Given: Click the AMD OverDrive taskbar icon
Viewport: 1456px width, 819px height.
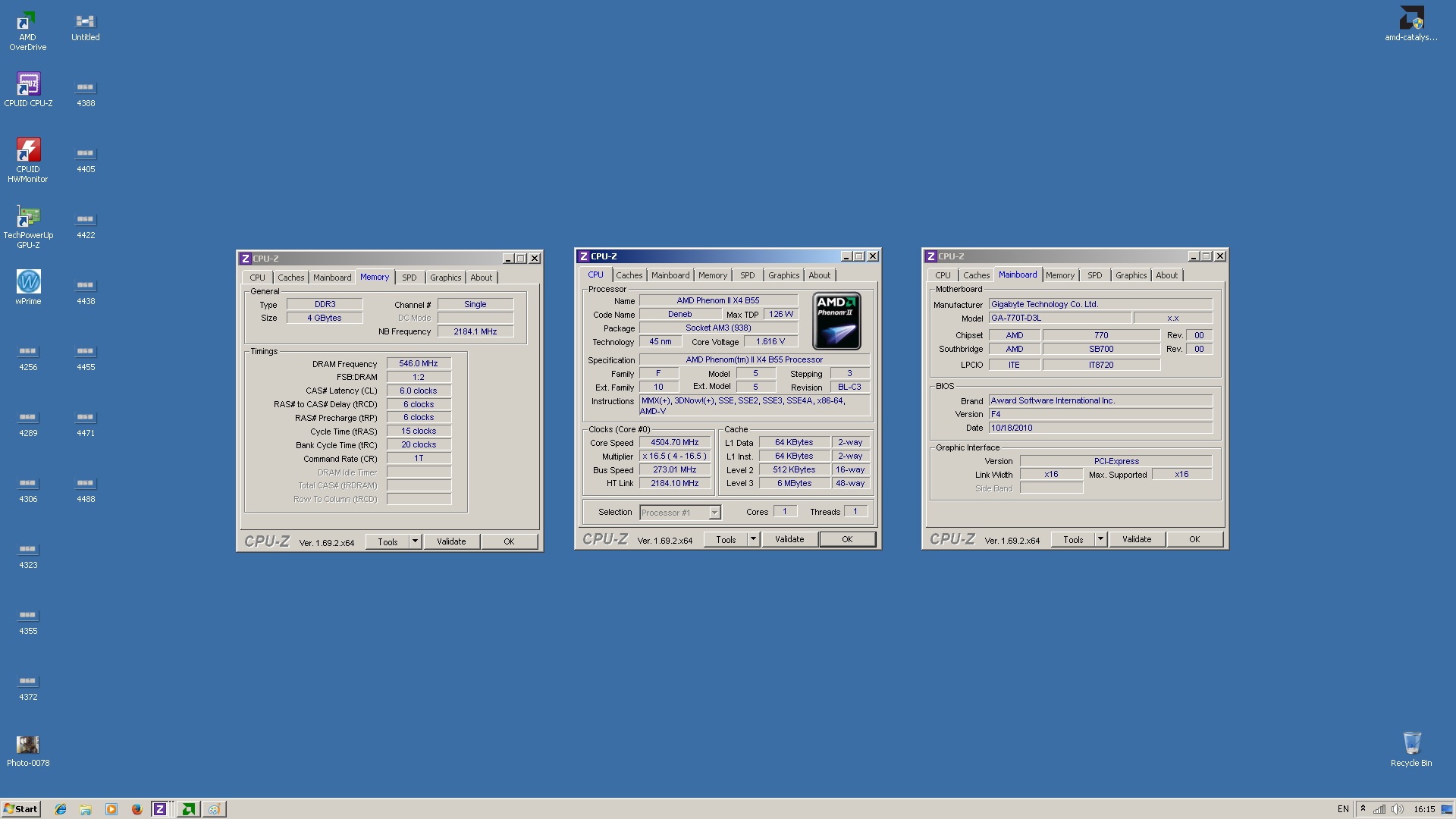Looking at the screenshot, I should click(188, 809).
